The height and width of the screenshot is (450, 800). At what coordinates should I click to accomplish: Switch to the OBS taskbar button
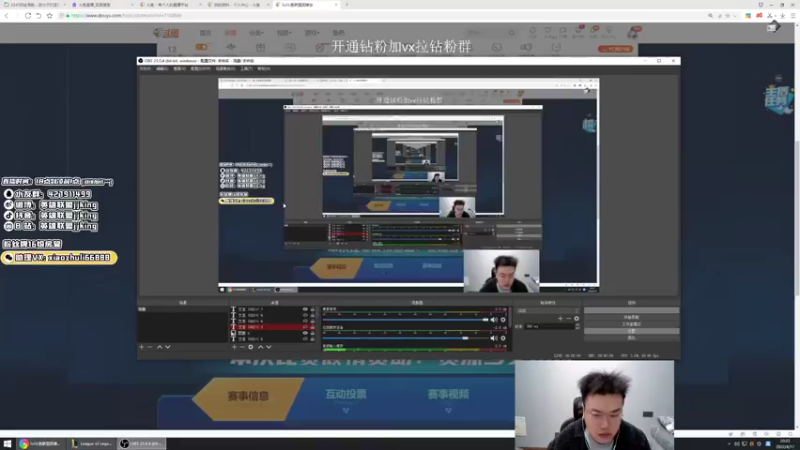click(141, 444)
